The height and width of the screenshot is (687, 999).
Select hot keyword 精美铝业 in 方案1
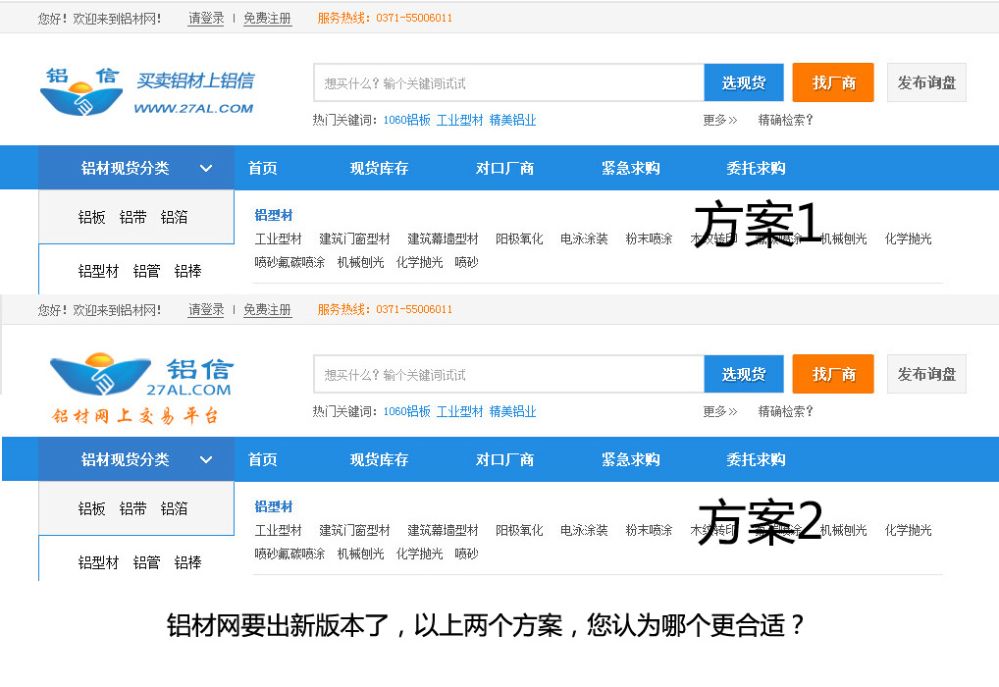(513, 120)
